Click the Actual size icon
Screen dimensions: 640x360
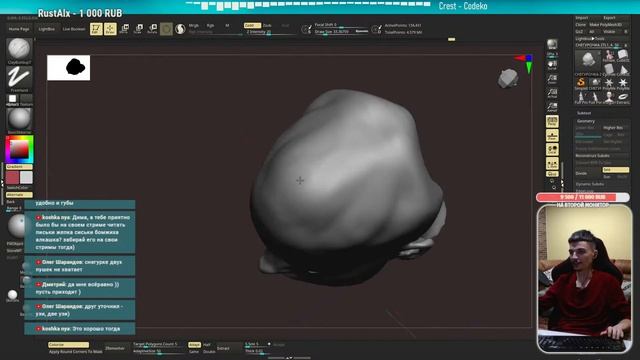(x=552, y=93)
